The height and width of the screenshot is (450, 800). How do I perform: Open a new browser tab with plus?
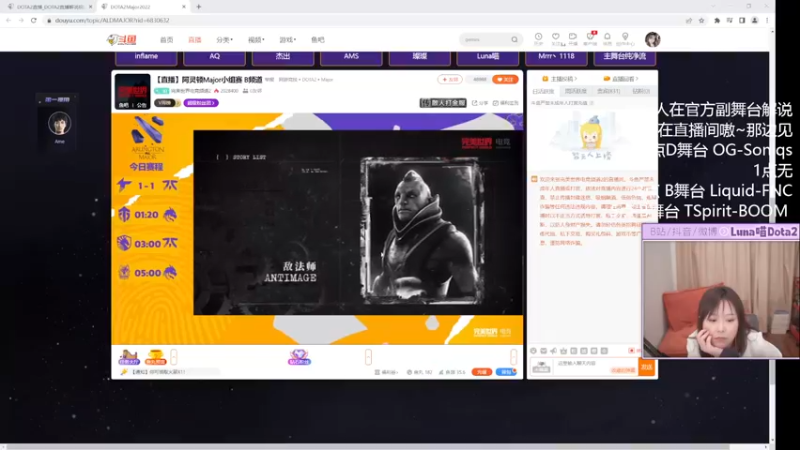198,7
